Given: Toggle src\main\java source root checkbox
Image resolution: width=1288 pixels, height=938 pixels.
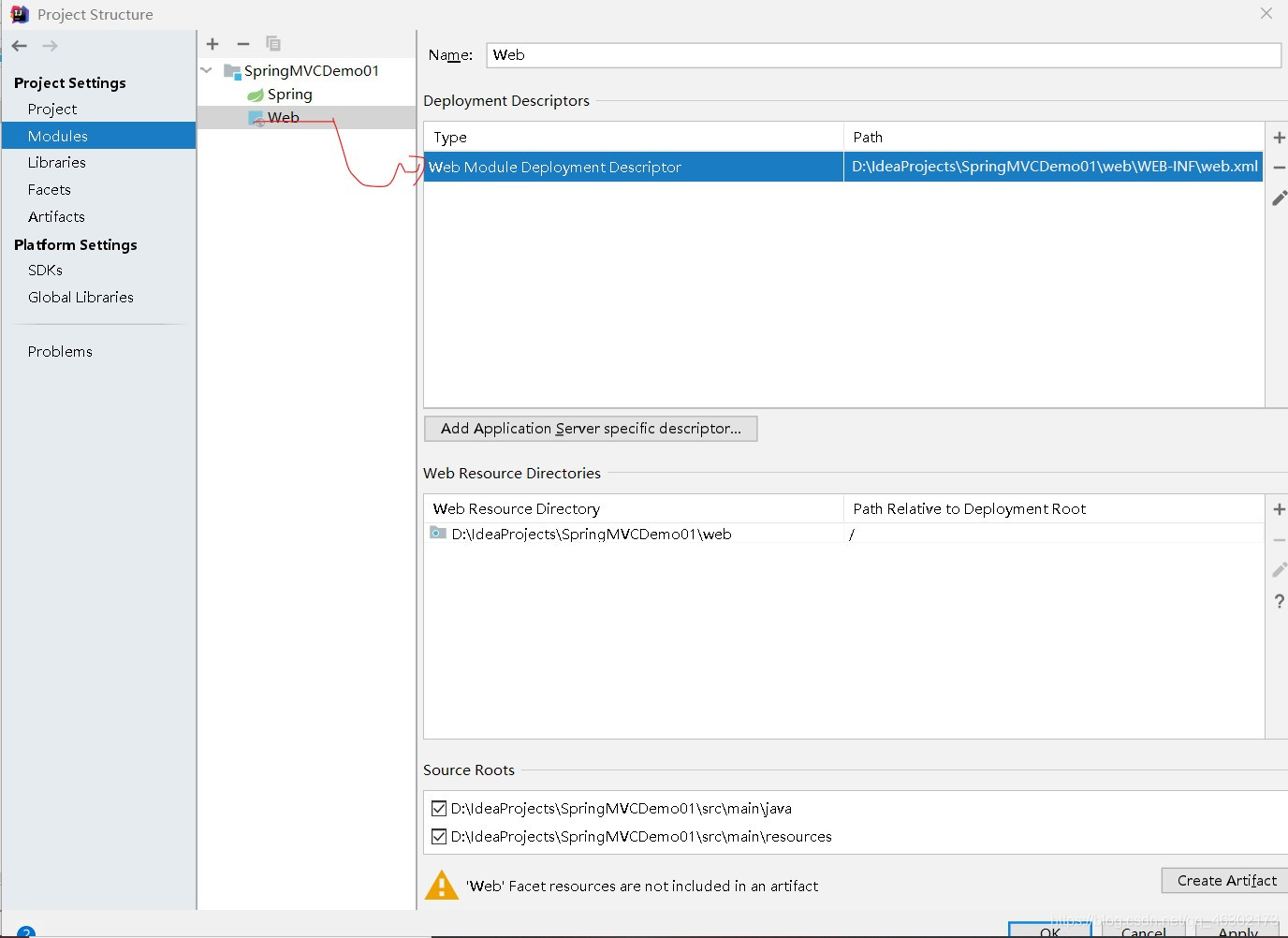Looking at the screenshot, I should click(x=439, y=809).
